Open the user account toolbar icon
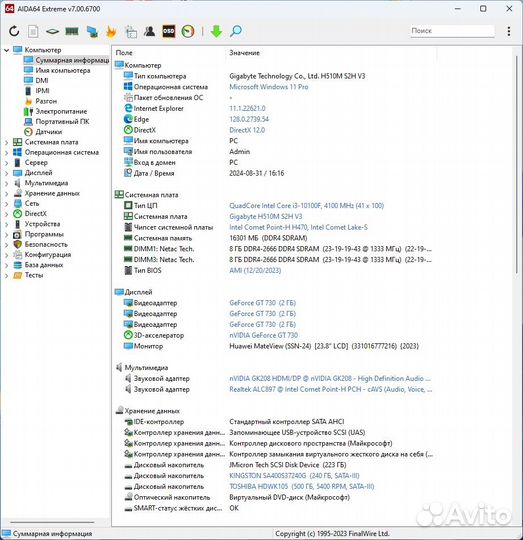523x540 pixels. (149, 31)
